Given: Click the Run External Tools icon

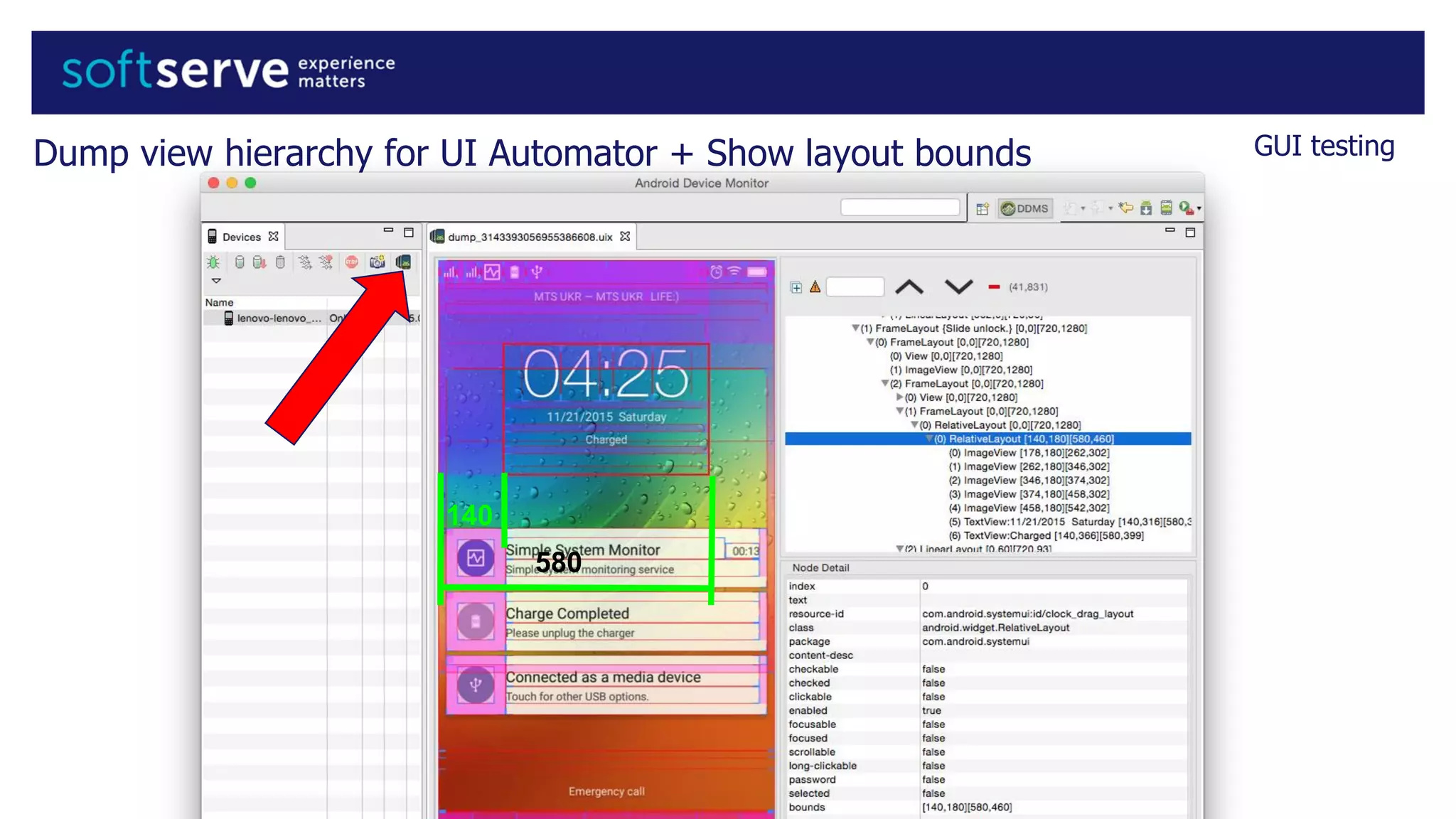Looking at the screenshot, I should click(x=1185, y=208).
